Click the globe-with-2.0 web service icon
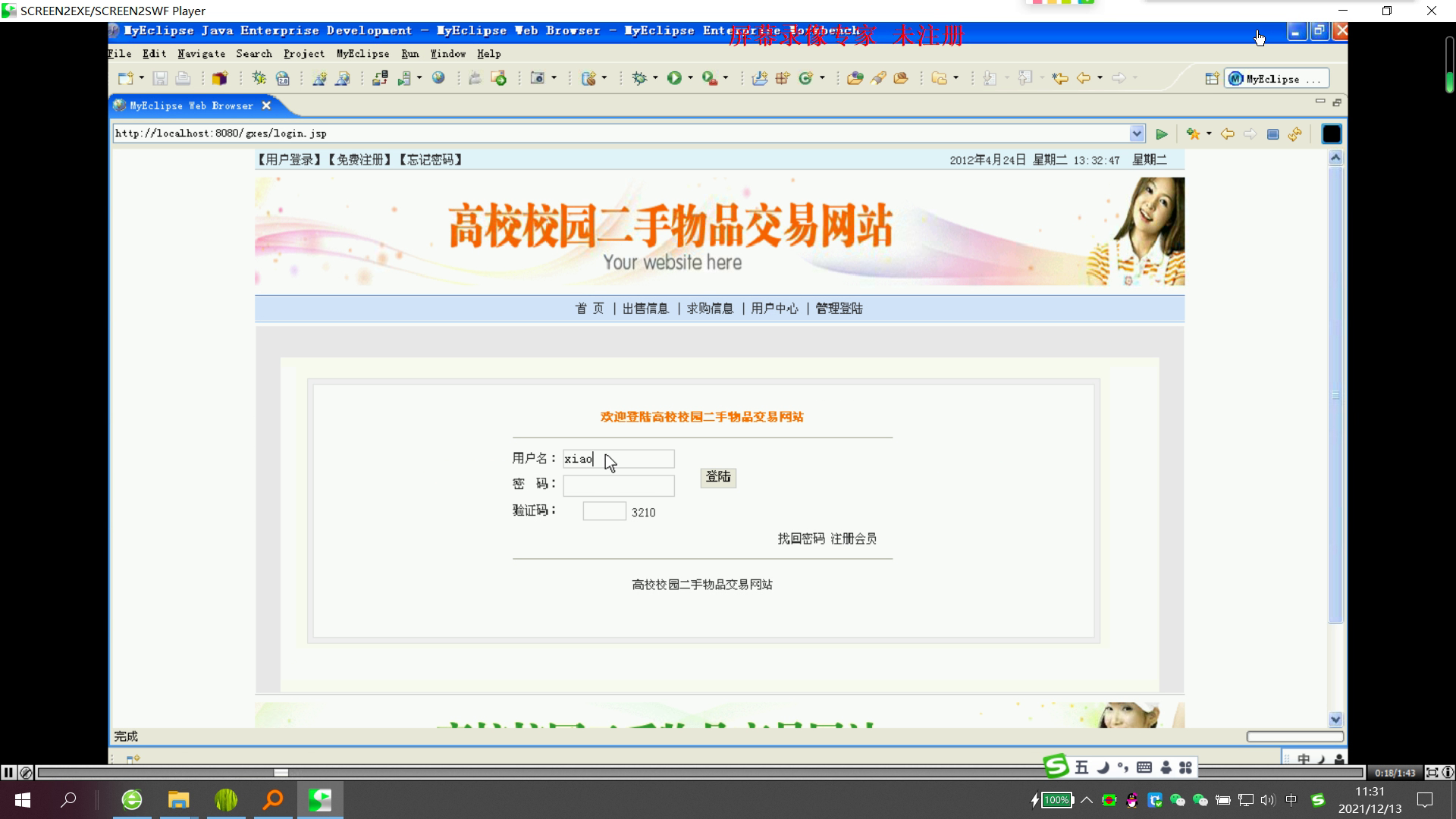 tap(283, 78)
